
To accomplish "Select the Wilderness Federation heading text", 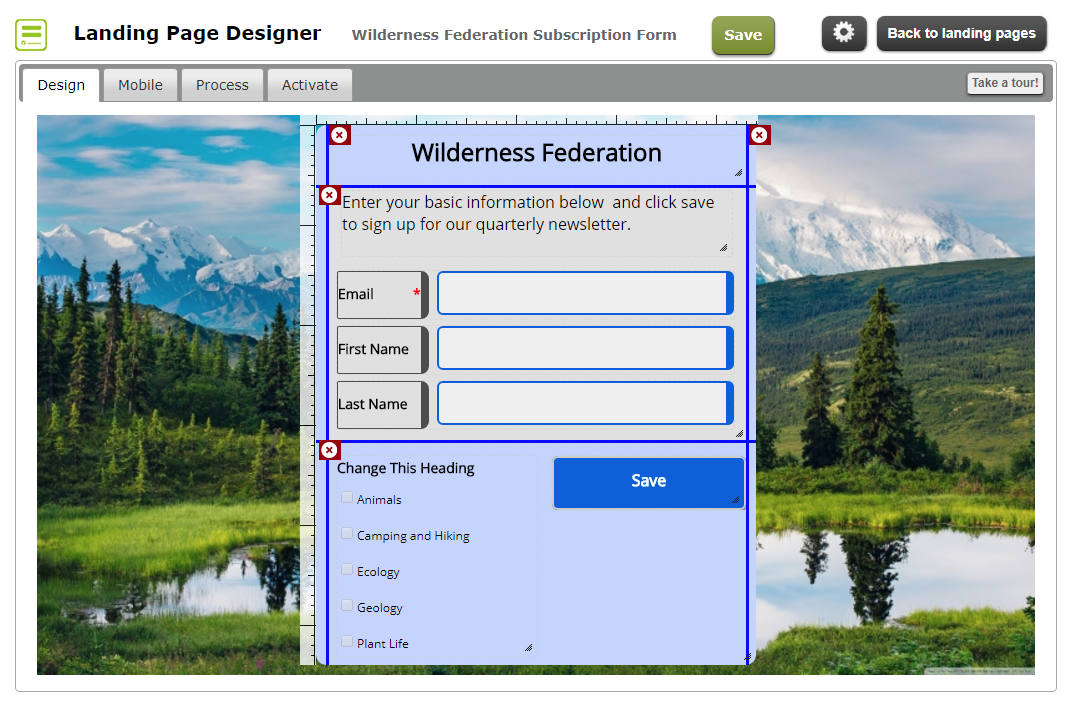I will pyautogui.click(x=537, y=153).
